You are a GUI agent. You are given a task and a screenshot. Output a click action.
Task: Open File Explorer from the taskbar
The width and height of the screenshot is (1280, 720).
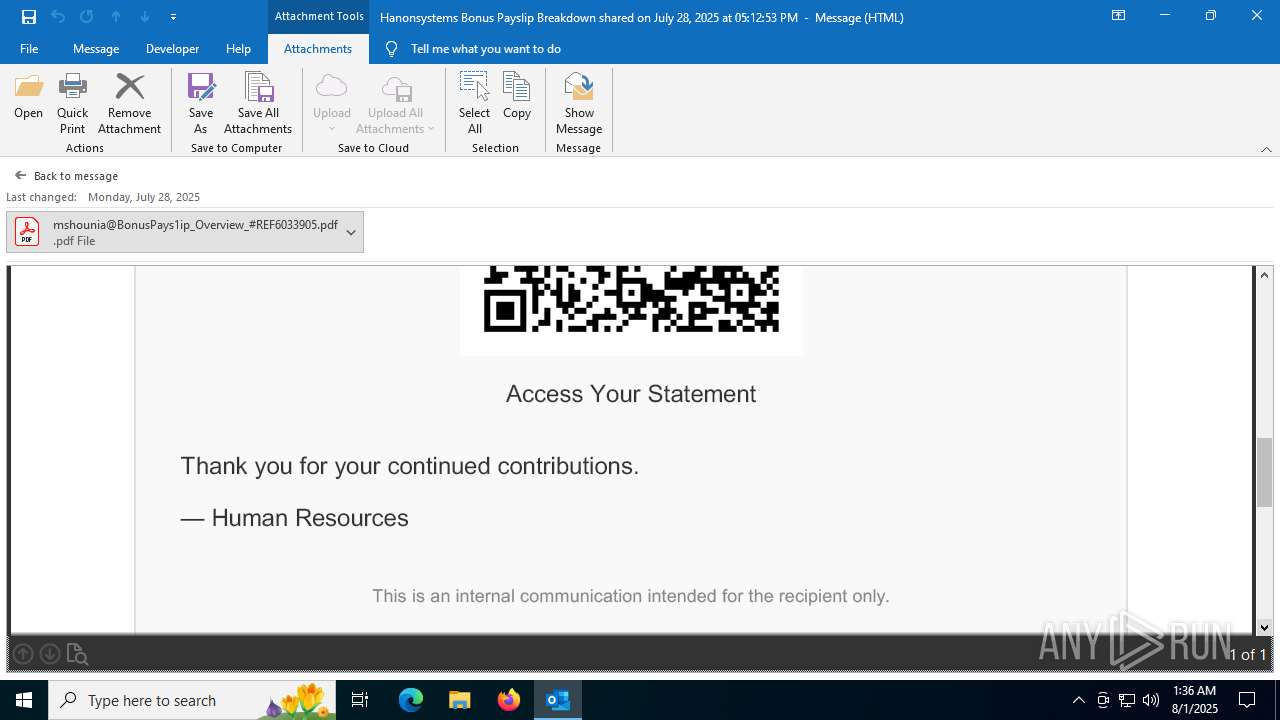(460, 700)
